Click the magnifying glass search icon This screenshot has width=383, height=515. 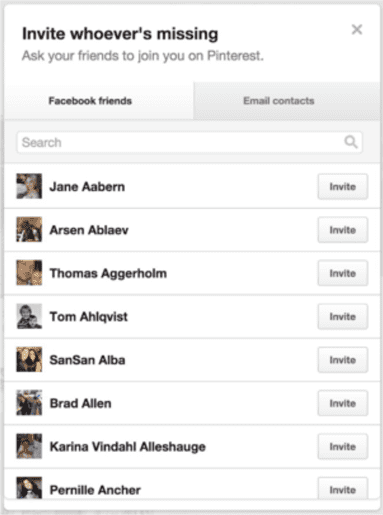click(351, 142)
